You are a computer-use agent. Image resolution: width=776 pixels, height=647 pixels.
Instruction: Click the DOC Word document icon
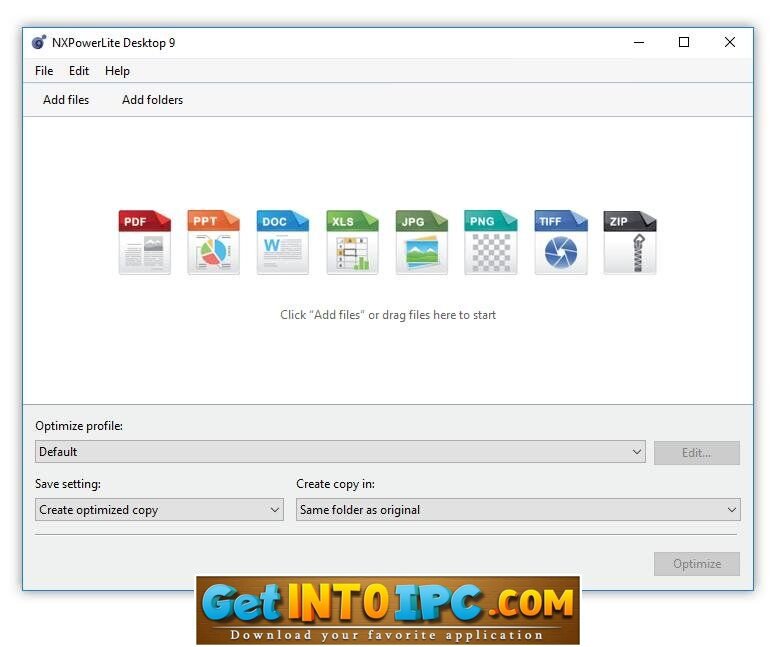pos(283,242)
